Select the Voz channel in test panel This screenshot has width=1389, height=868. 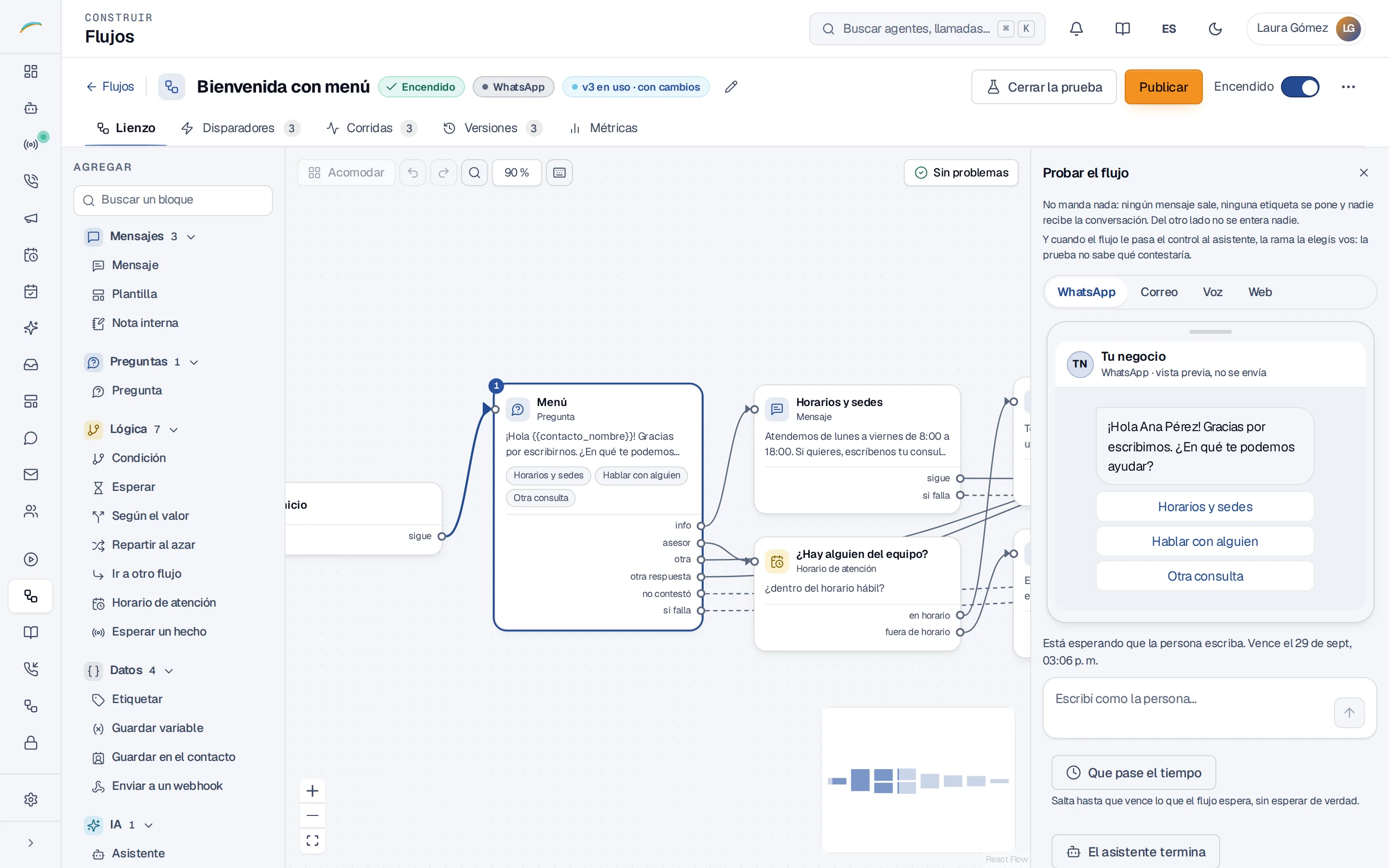coord(1212,292)
